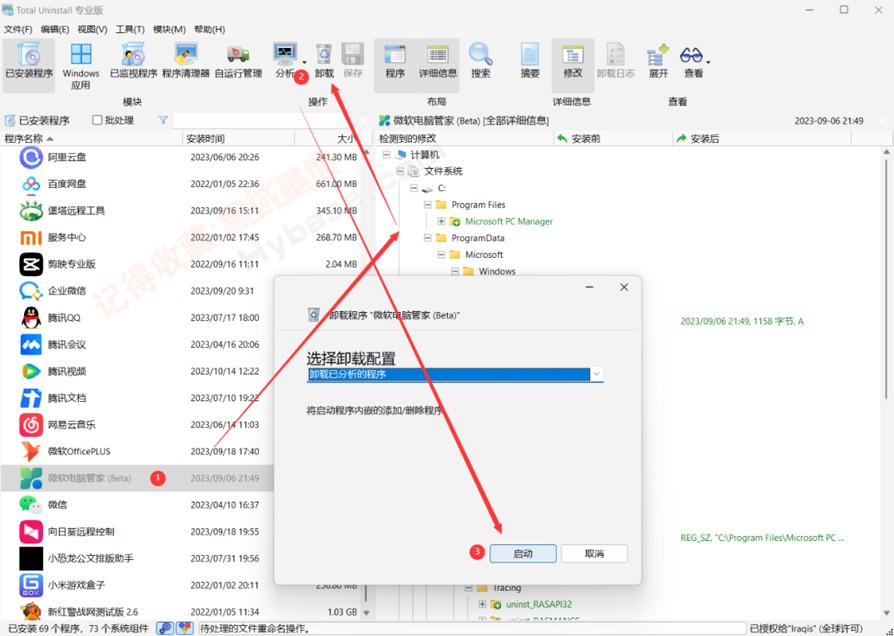The height and width of the screenshot is (636, 894).
Task: Launch the 程序清理器 tool
Action: 186,62
